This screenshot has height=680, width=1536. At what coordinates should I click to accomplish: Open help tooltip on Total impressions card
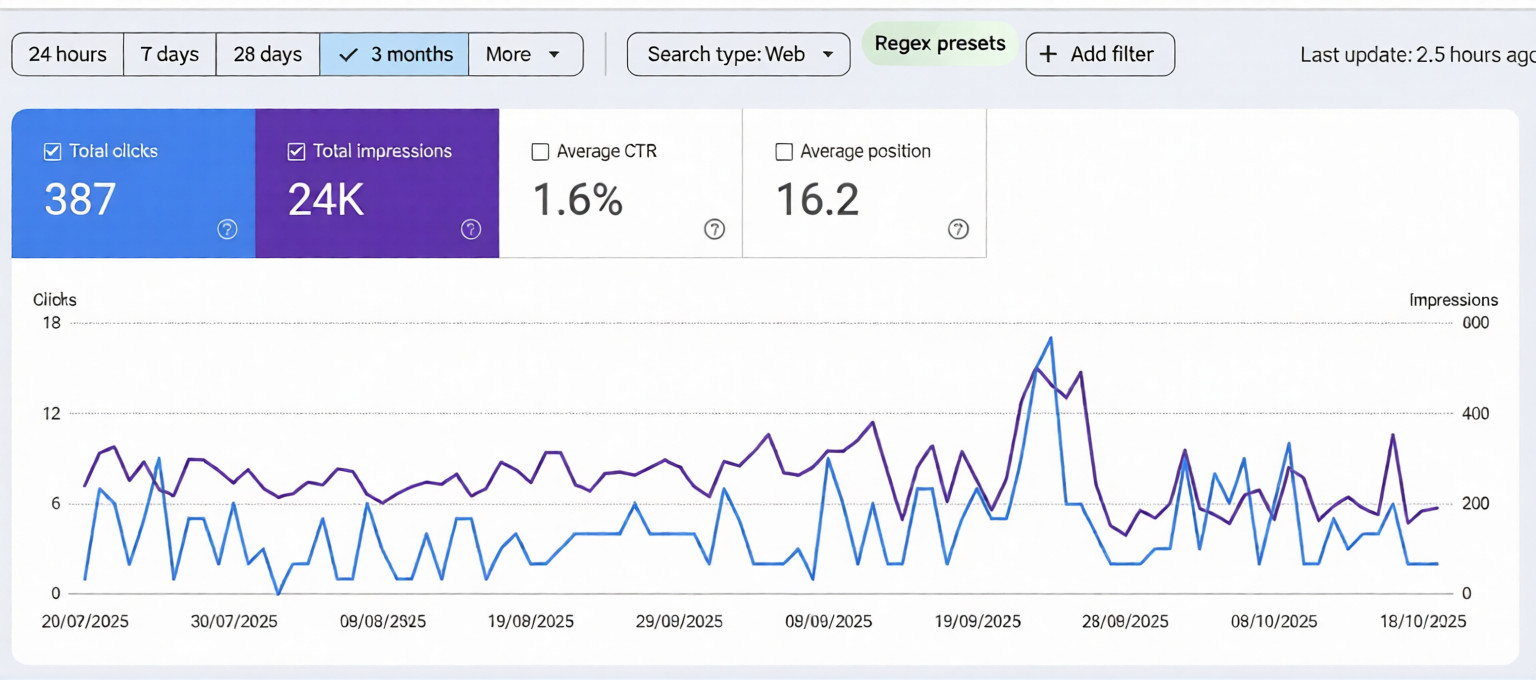[471, 229]
